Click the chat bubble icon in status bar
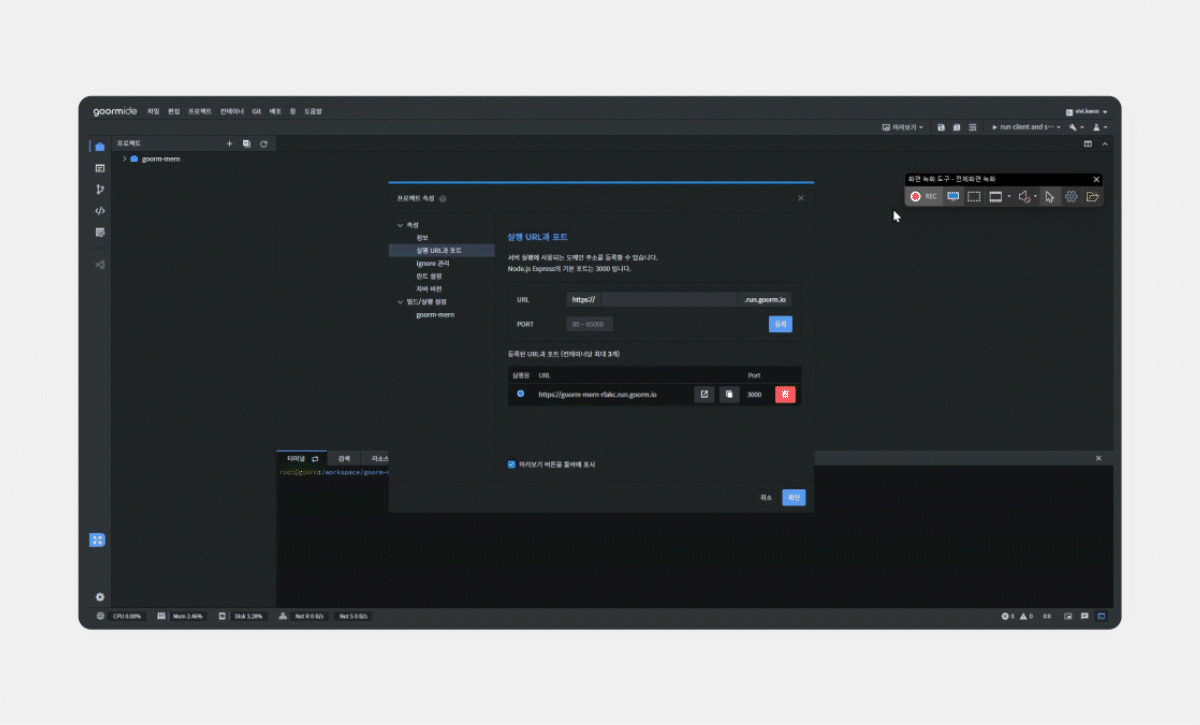The width and height of the screenshot is (1200, 725). click(1084, 616)
